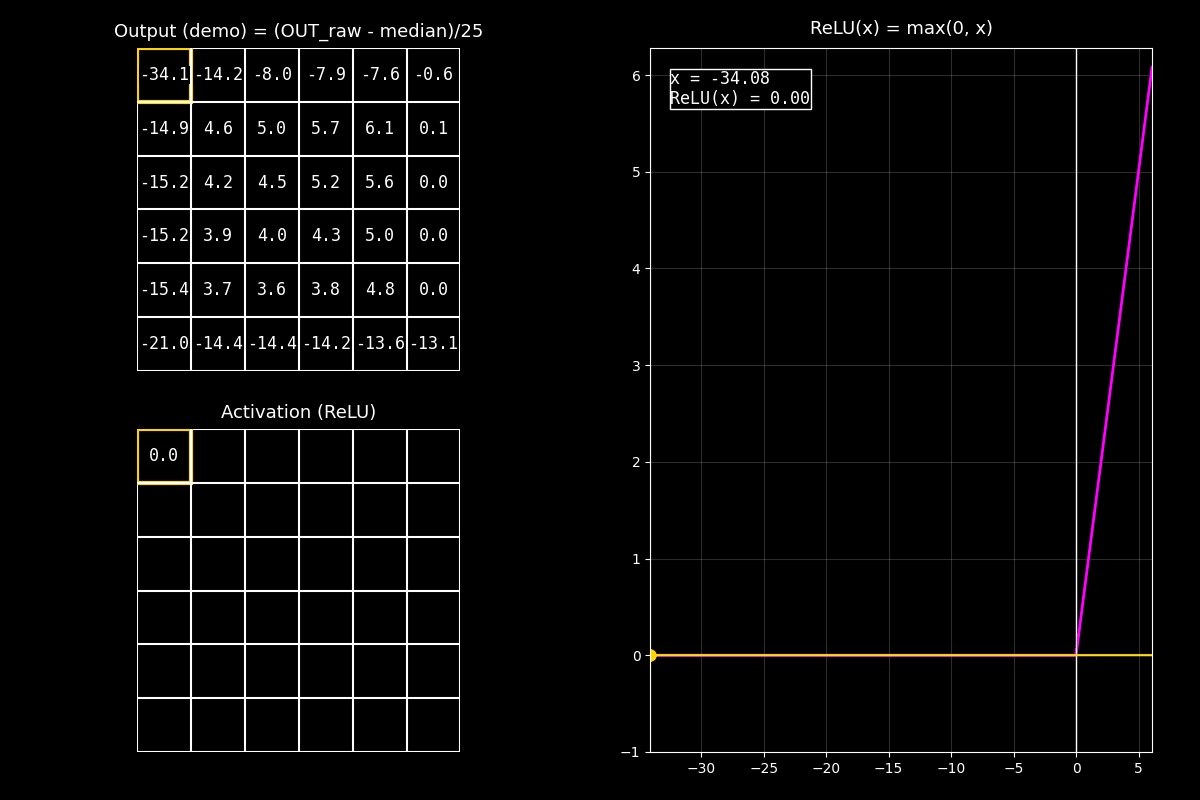The image size is (1200, 800).
Task: Click the x = -34.08 annotation box
Action: (x=740, y=89)
